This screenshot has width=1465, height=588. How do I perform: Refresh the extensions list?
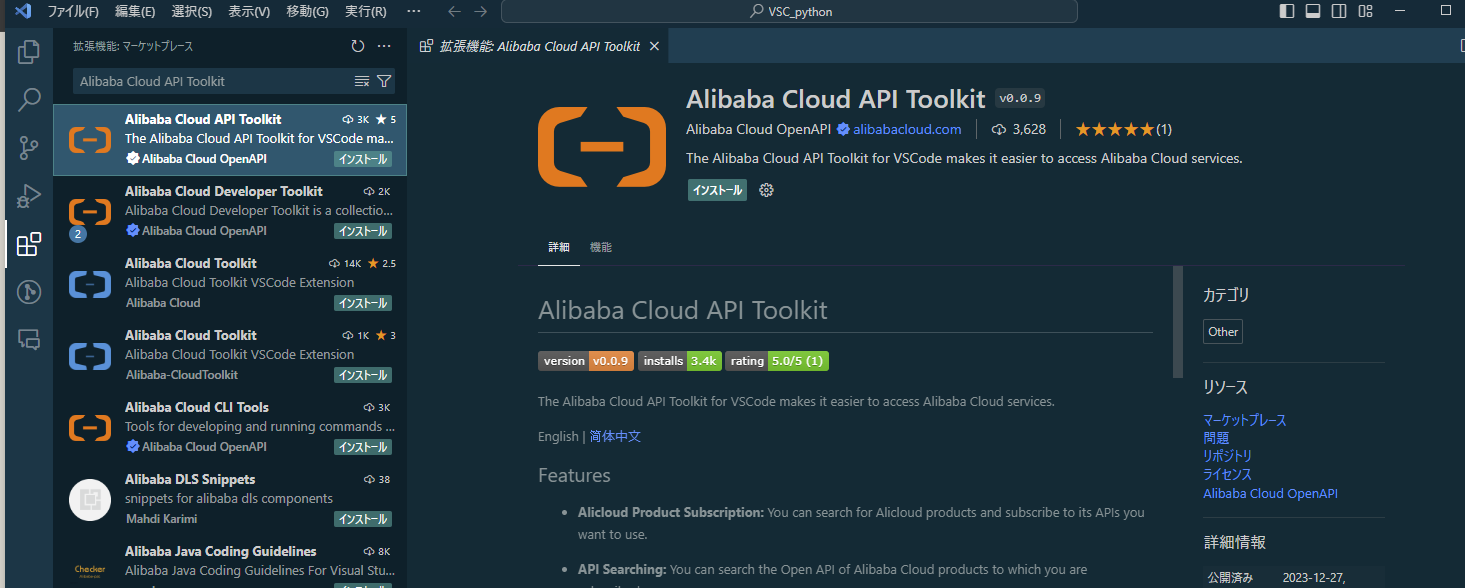point(357,45)
